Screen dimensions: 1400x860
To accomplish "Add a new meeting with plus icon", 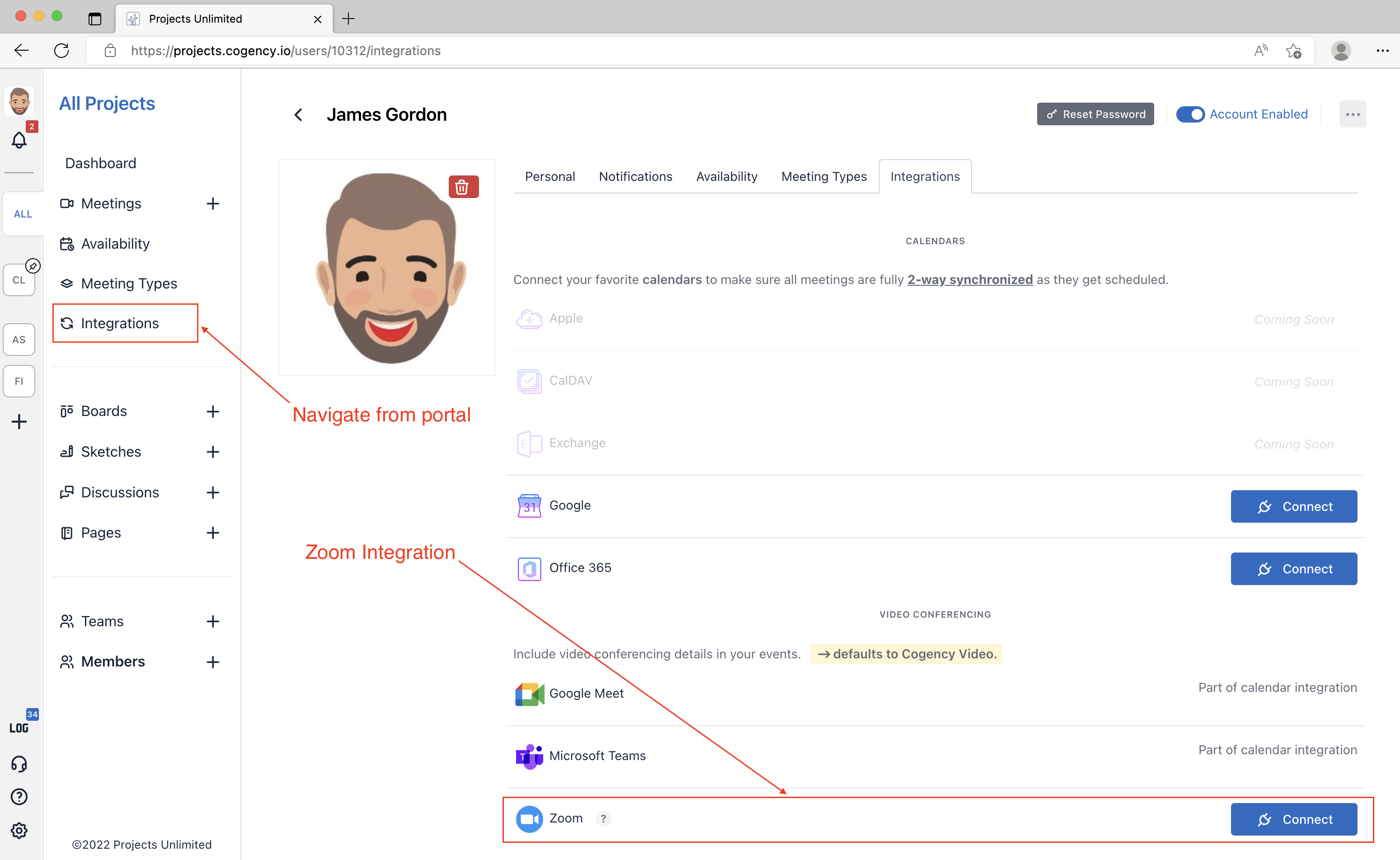I will tap(212, 203).
